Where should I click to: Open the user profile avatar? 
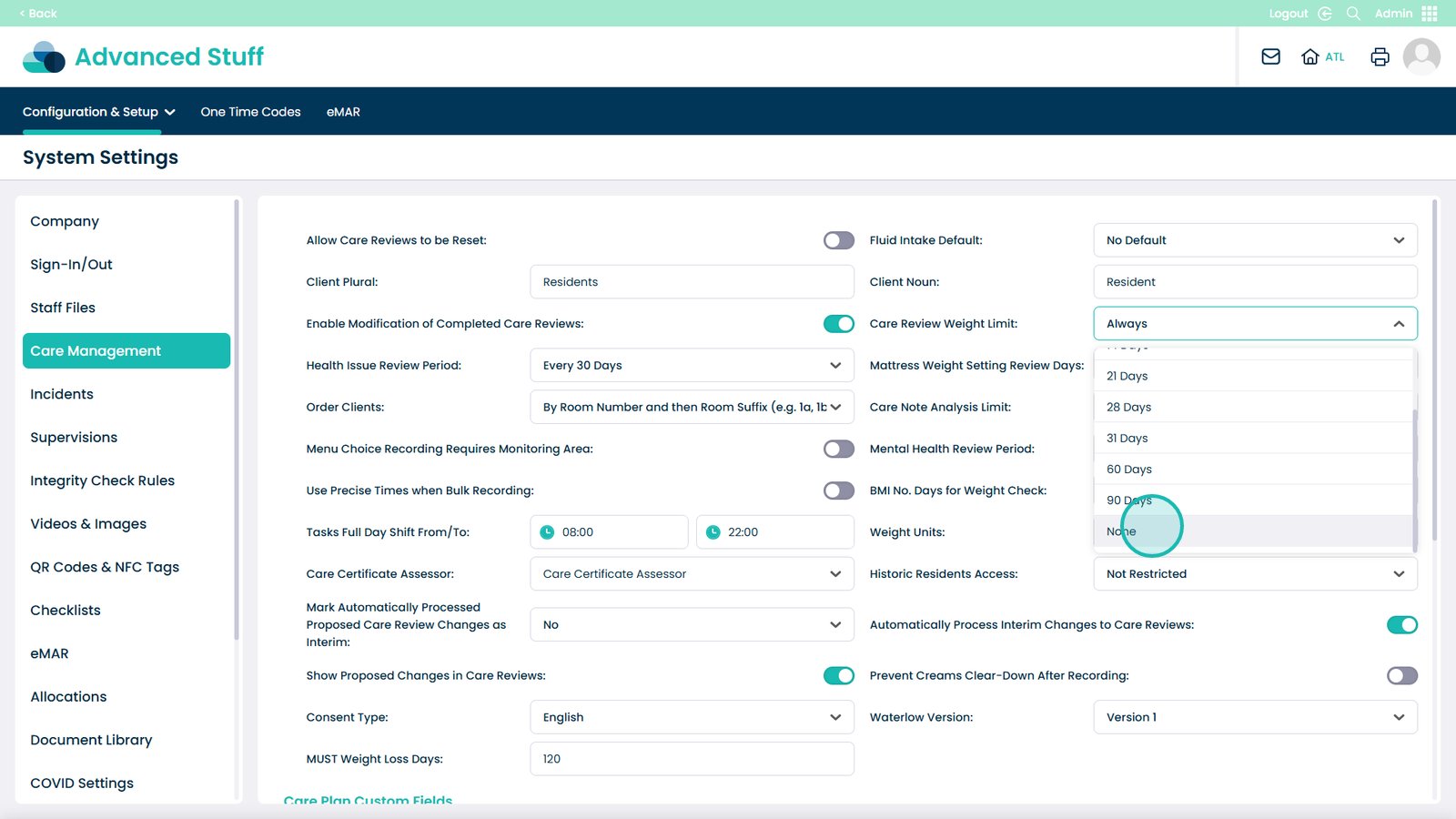1421,56
